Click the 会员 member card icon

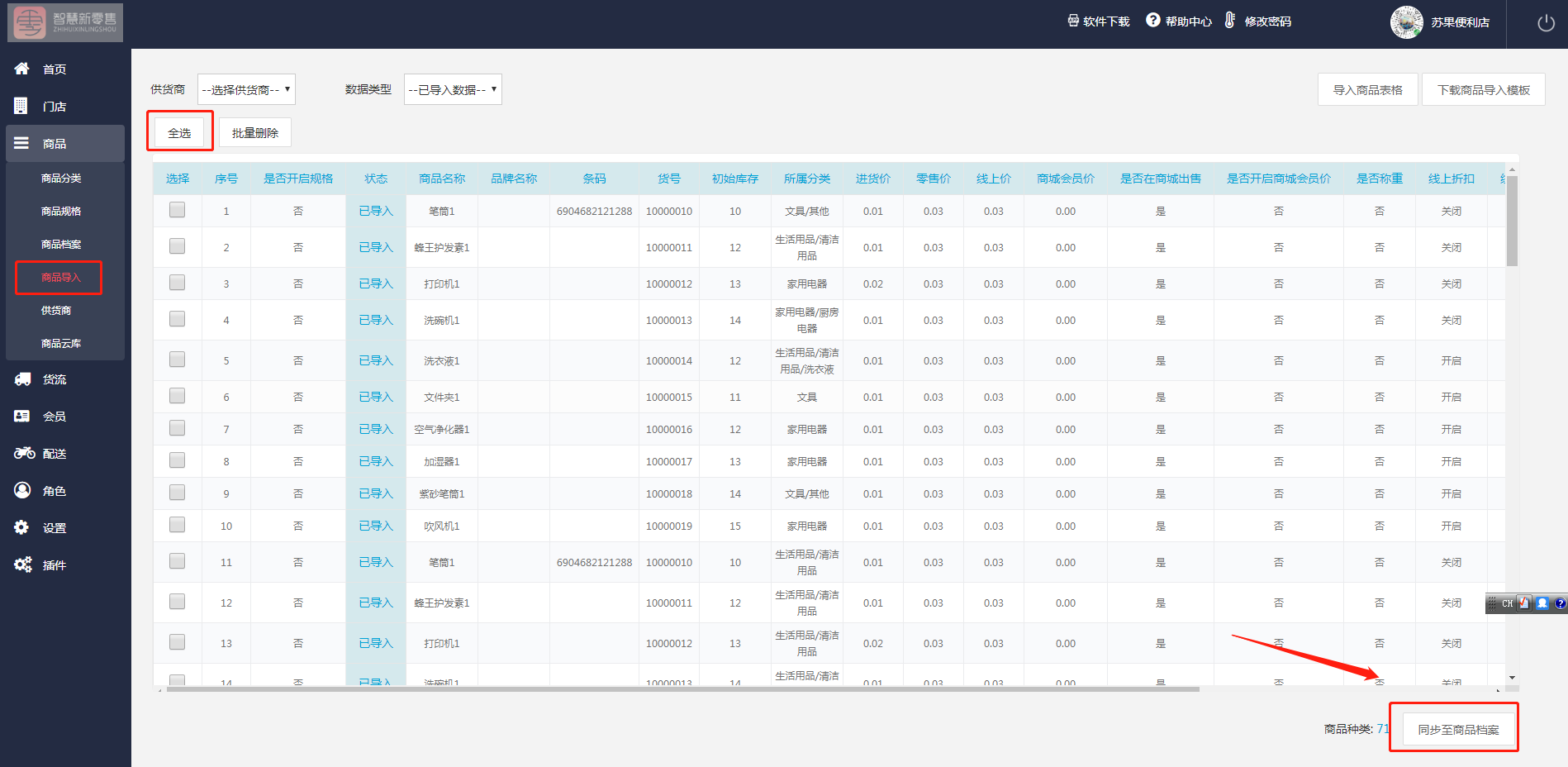click(22, 416)
